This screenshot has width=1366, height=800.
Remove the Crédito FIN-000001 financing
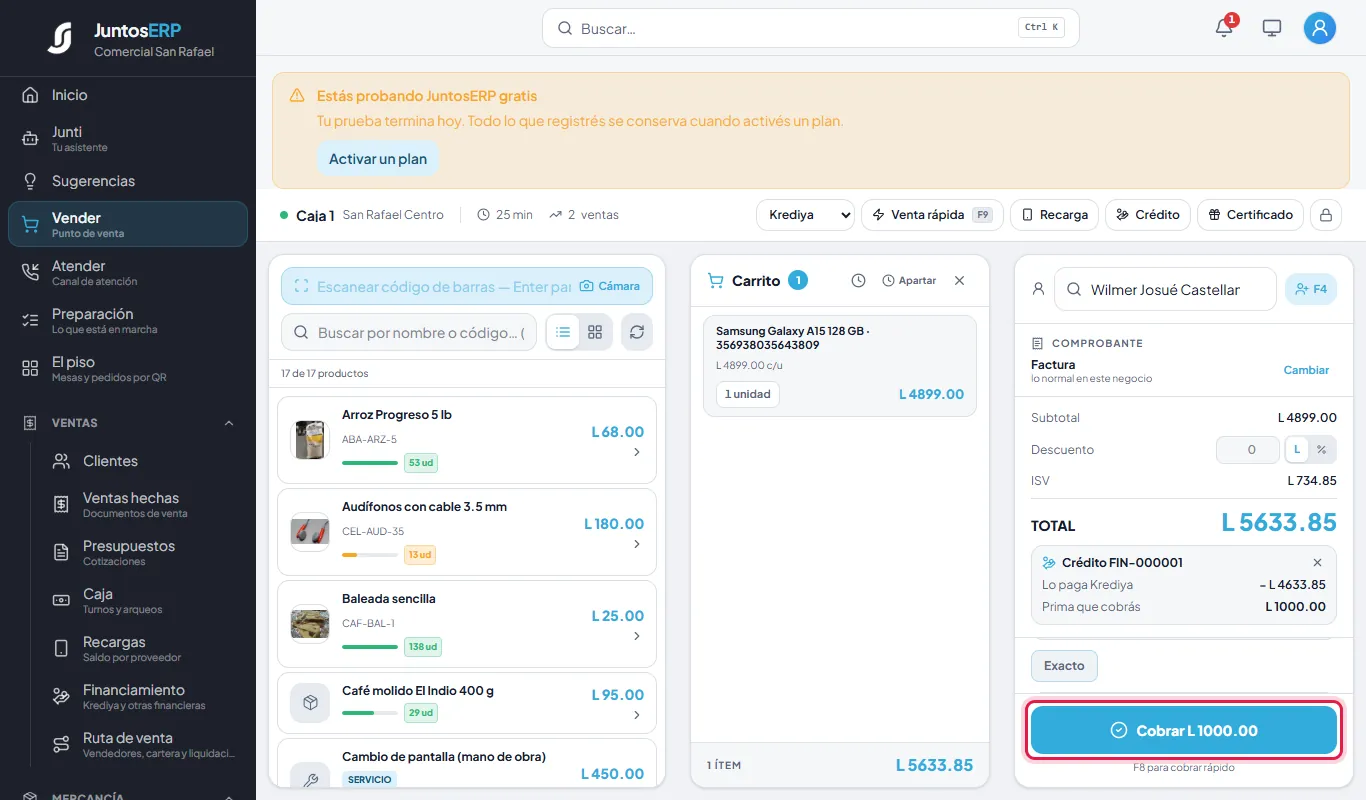(x=1317, y=563)
